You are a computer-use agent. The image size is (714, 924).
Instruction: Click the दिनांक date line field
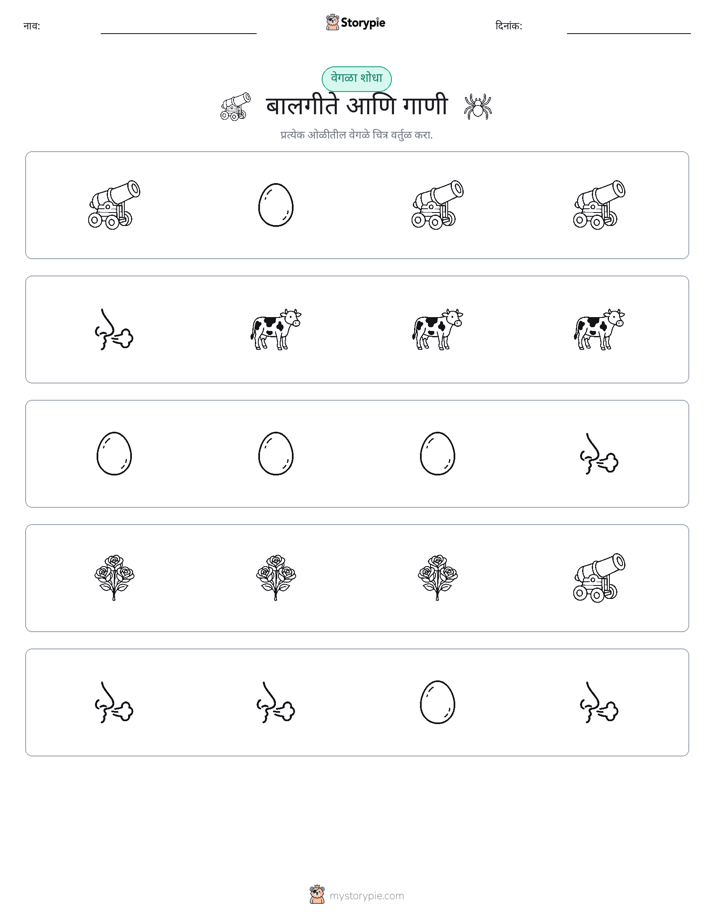pyautogui.click(x=629, y=27)
